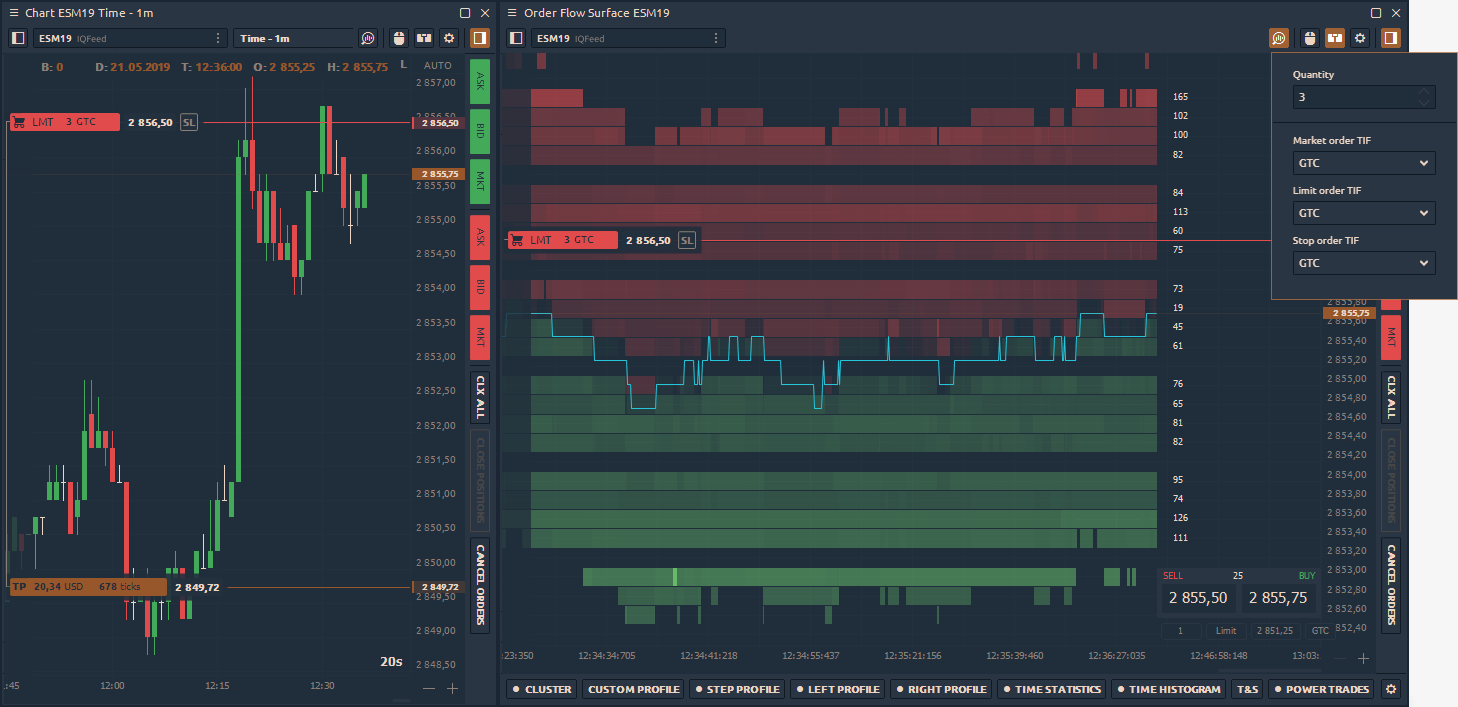Toggle the trading panel icon on the chart window
Screen dimensions: 1458x707
pyautogui.click(x=479, y=38)
